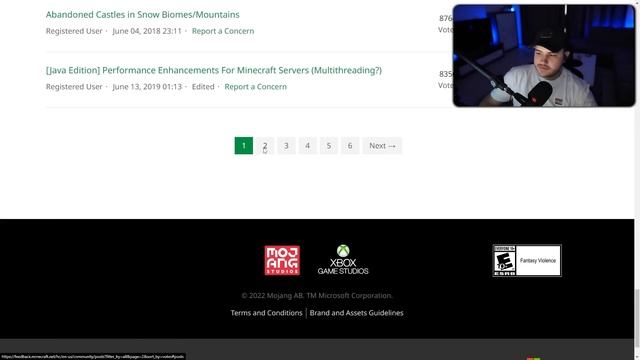Click 'Edited' label on Java Edition post

[203, 87]
